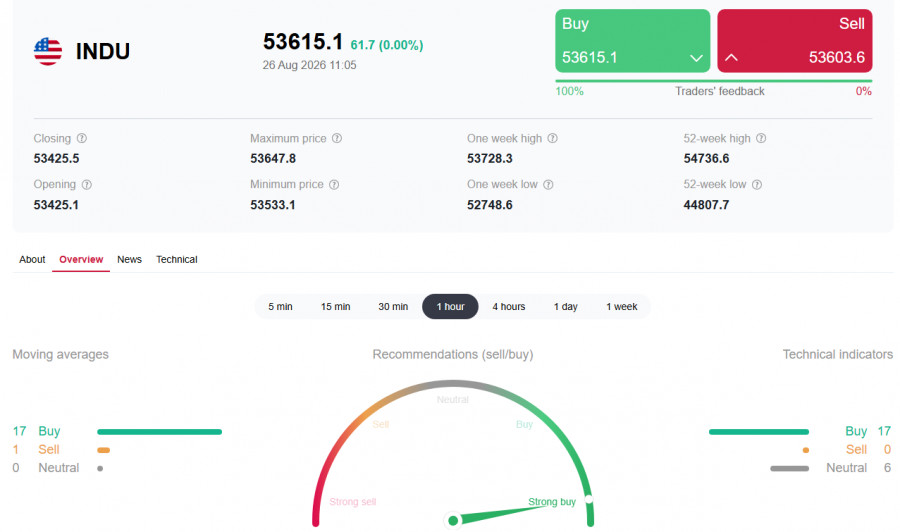The width and height of the screenshot is (900, 532).
Task: Click the Recommendations (sell/buy) heading
Action: pos(453,355)
